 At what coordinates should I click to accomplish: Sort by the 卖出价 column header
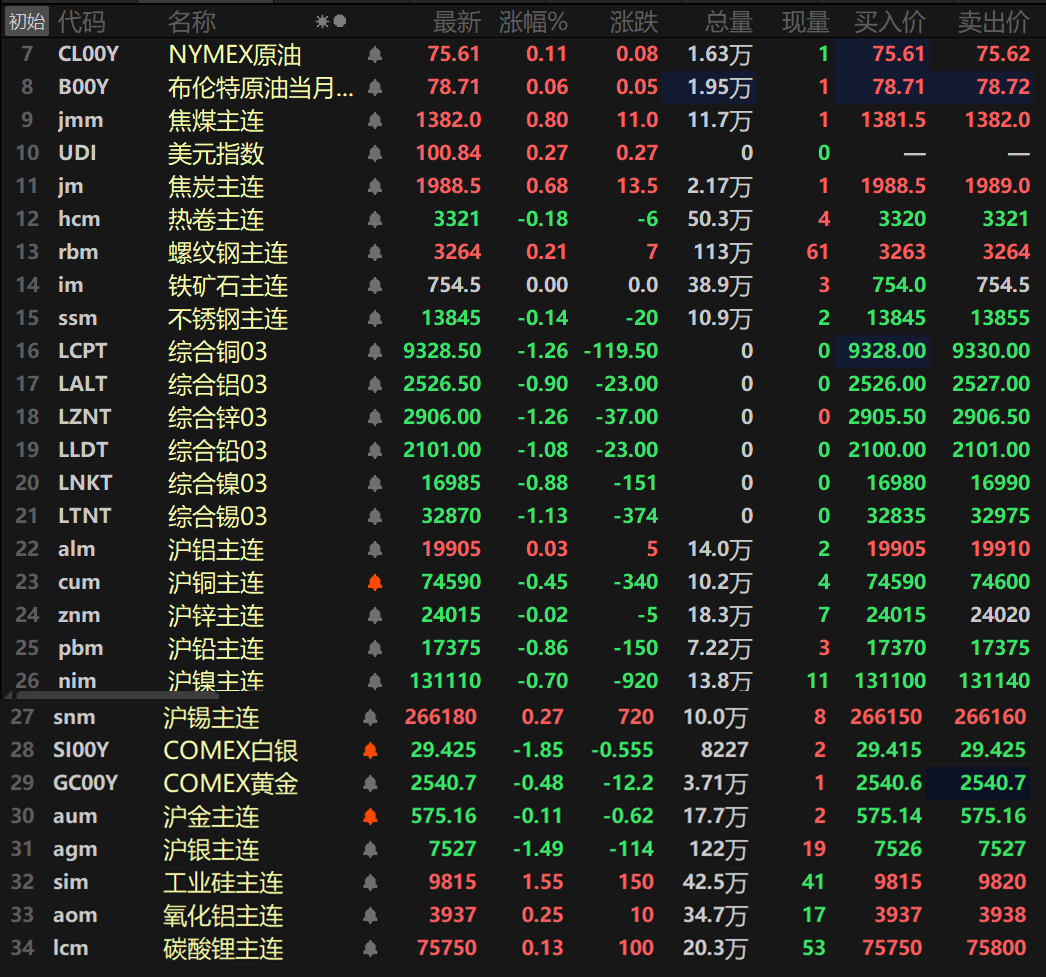pyautogui.click(x=994, y=22)
